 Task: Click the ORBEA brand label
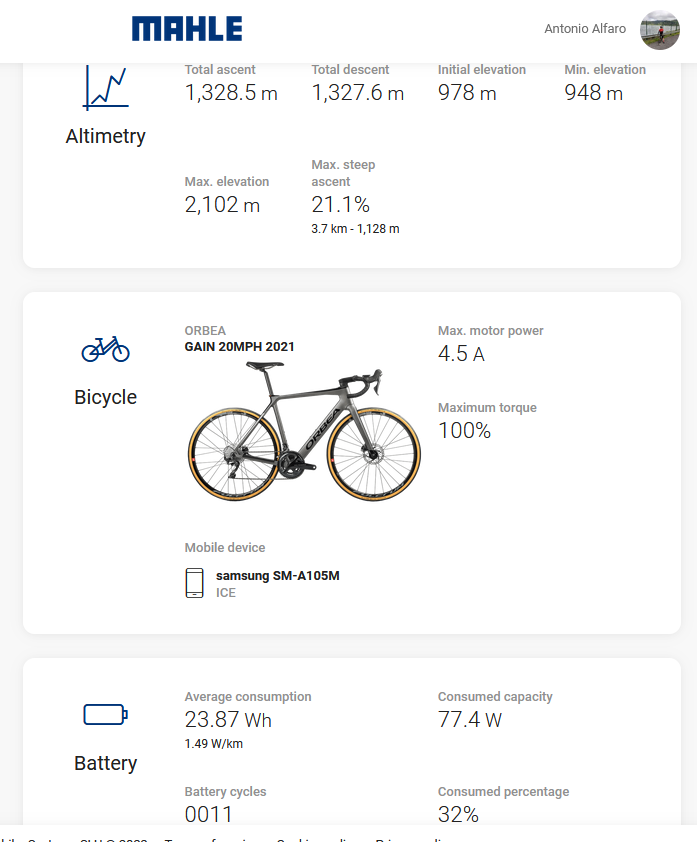(x=205, y=331)
